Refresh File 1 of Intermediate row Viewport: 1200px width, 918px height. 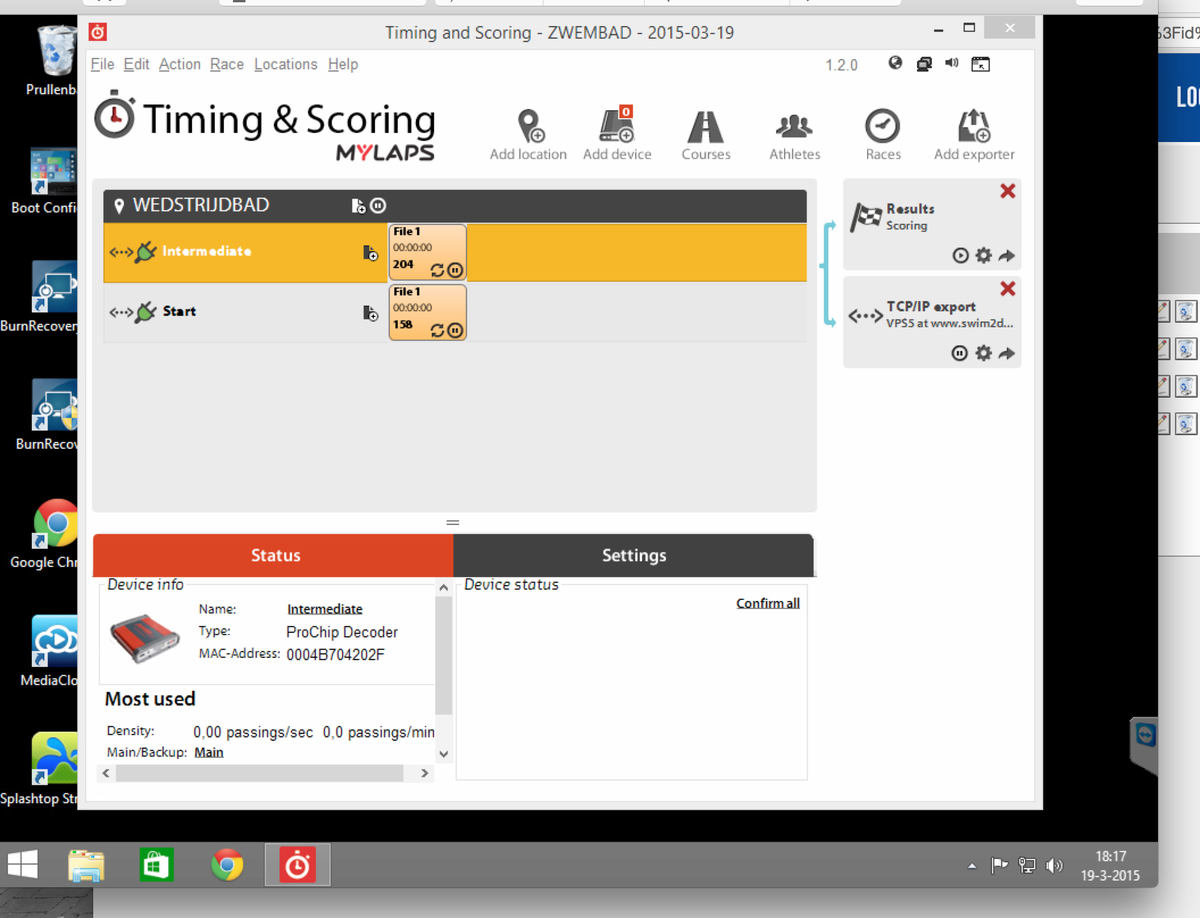pos(437,270)
